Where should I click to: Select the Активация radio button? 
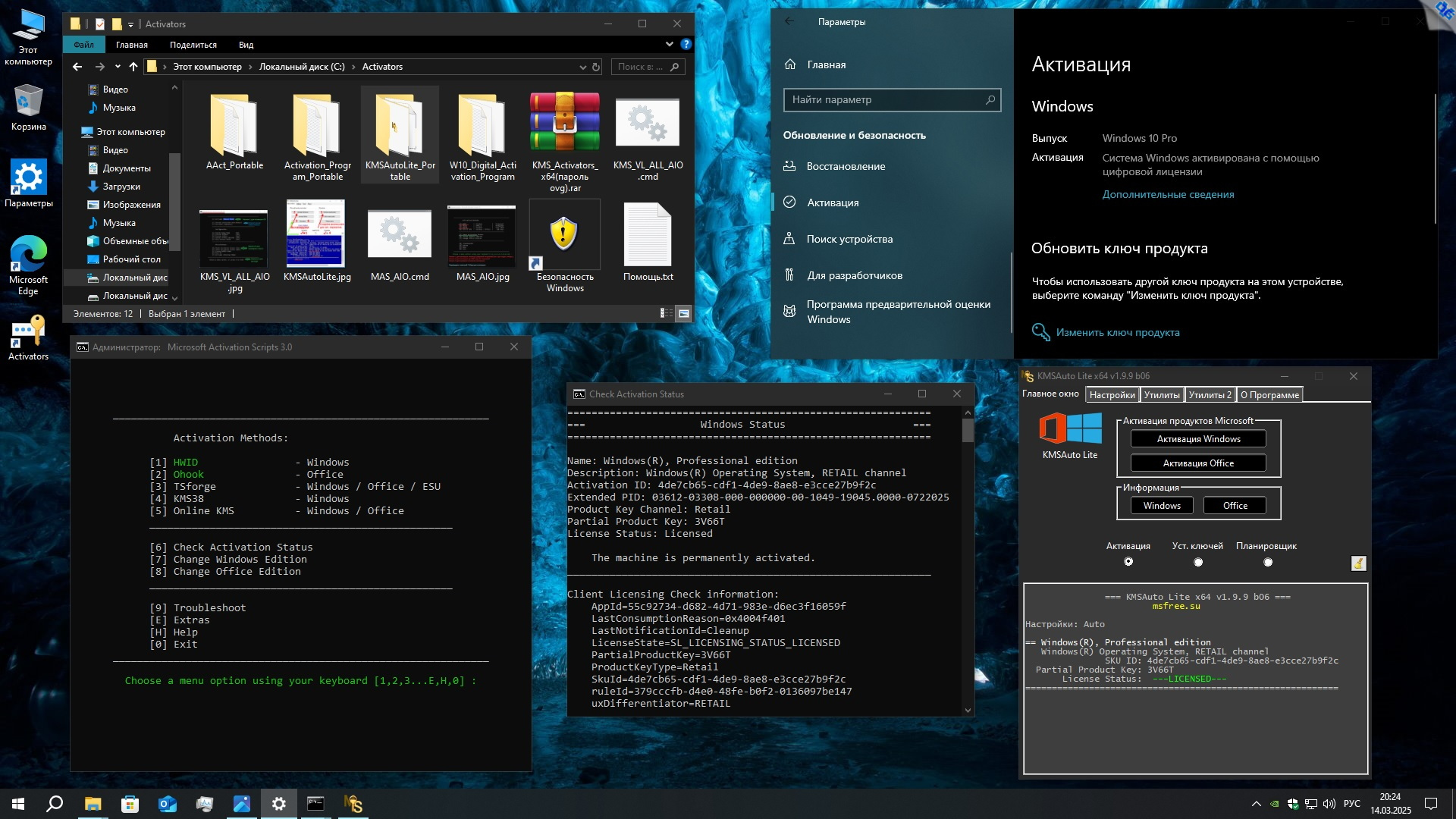(x=1128, y=562)
